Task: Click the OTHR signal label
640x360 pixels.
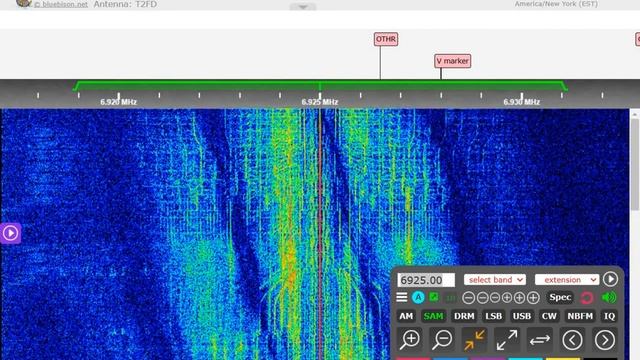Action: point(386,39)
